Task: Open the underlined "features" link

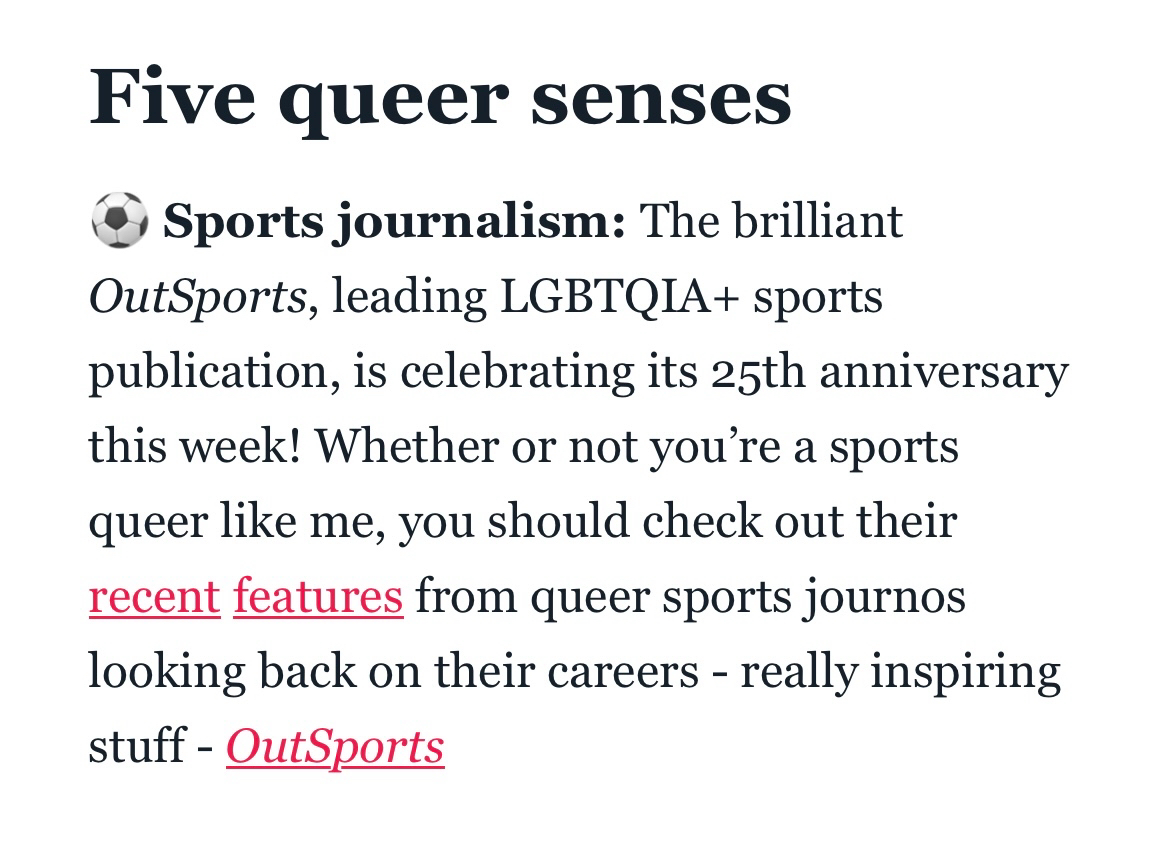Action: click(318, 597)
